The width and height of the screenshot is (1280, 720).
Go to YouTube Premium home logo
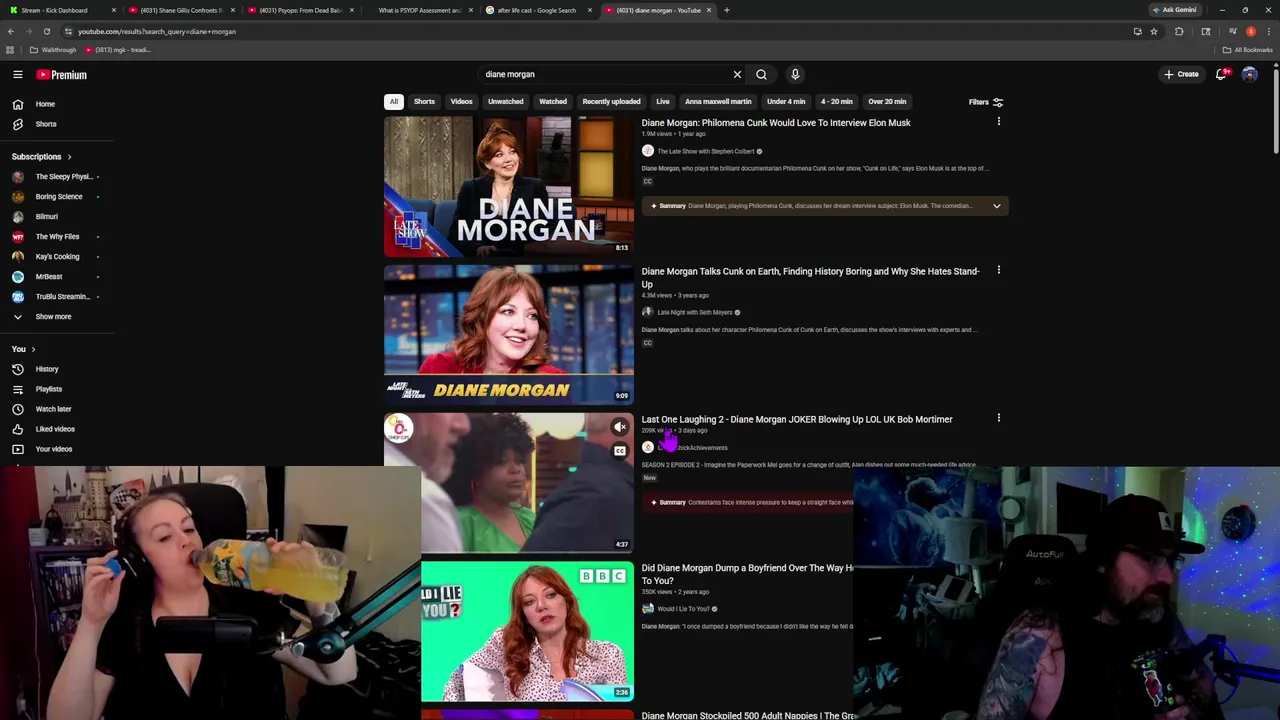click(x=62, y=75)
